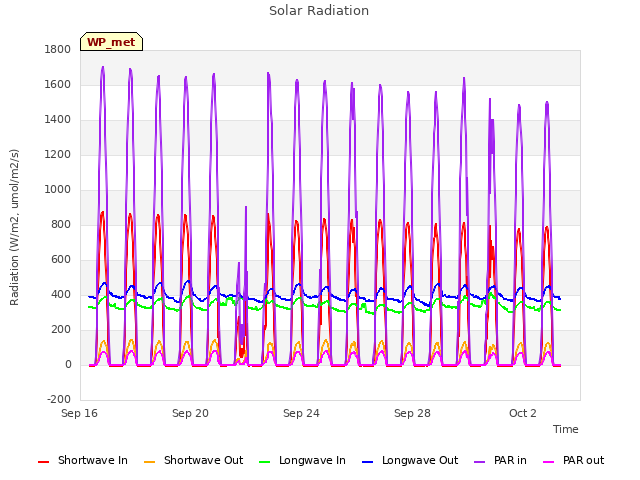Click the 1800 y-axis tick label

pyautogui.click(x=58, y=49)
